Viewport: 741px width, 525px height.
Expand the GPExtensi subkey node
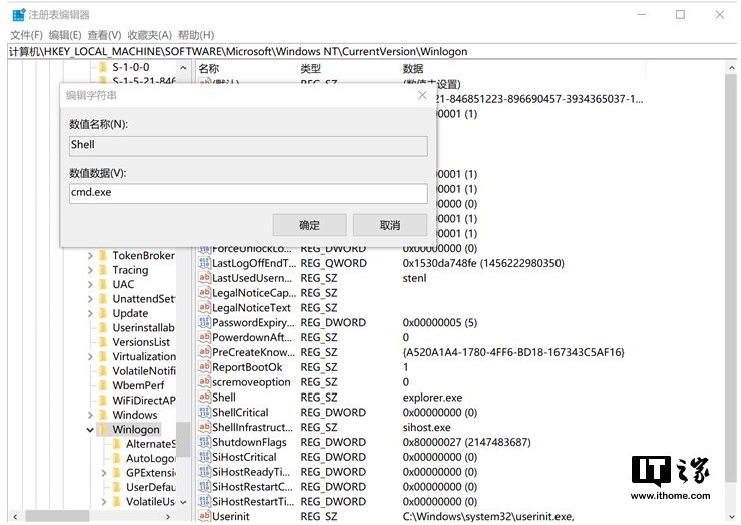click(x=103, y=473)
